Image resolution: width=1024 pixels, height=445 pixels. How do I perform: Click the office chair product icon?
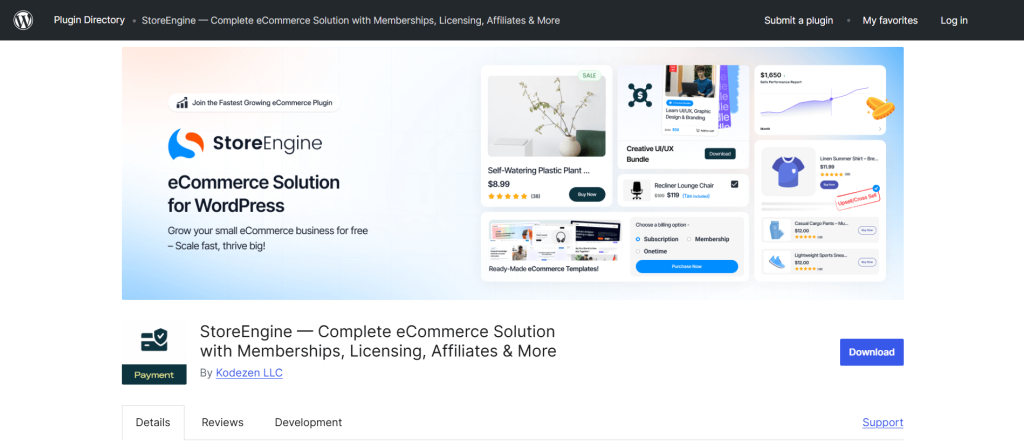coord(636,190)
